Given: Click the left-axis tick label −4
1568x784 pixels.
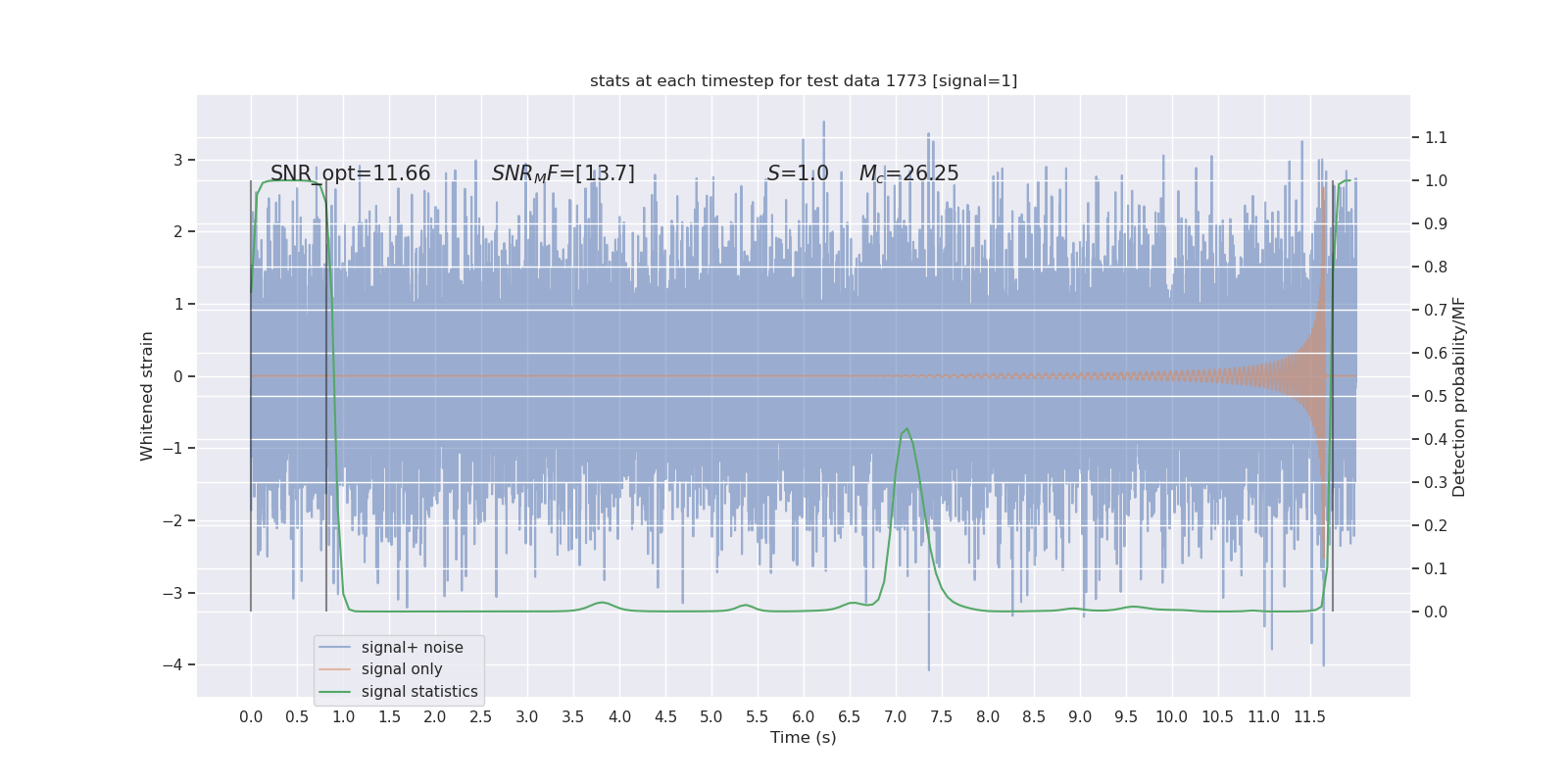Looking at the screenshot, I should pyautogui.click(x=172, y=665).
